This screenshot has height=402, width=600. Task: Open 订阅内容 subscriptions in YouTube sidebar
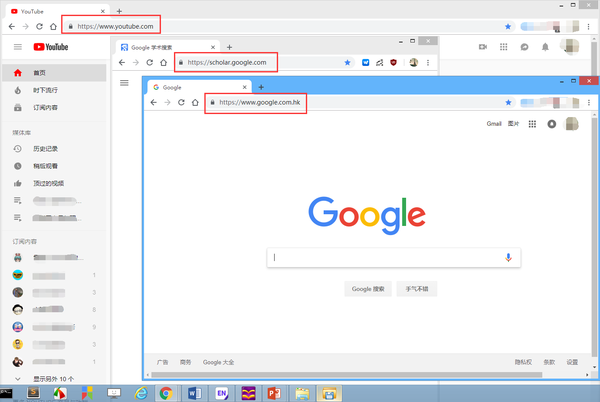pyautogui.click(x=54, y=107)
